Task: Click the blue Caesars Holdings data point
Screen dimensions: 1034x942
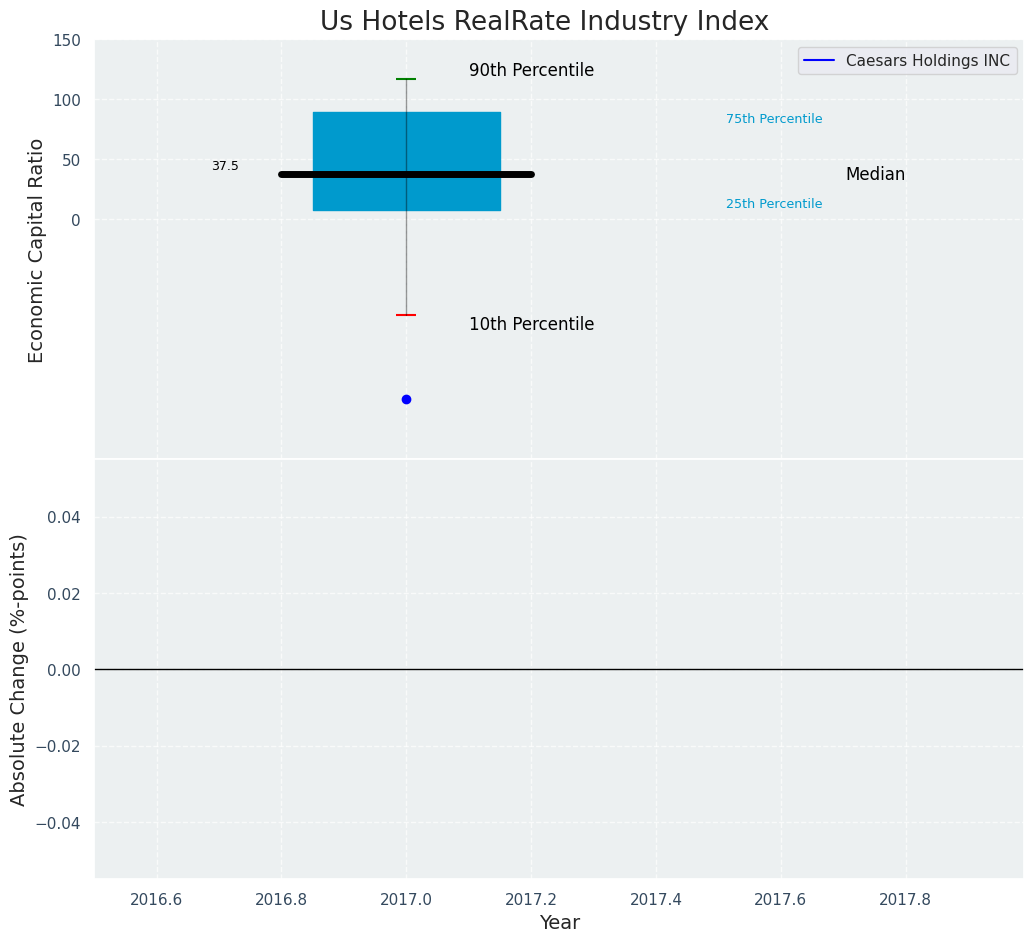Action: 406,399
